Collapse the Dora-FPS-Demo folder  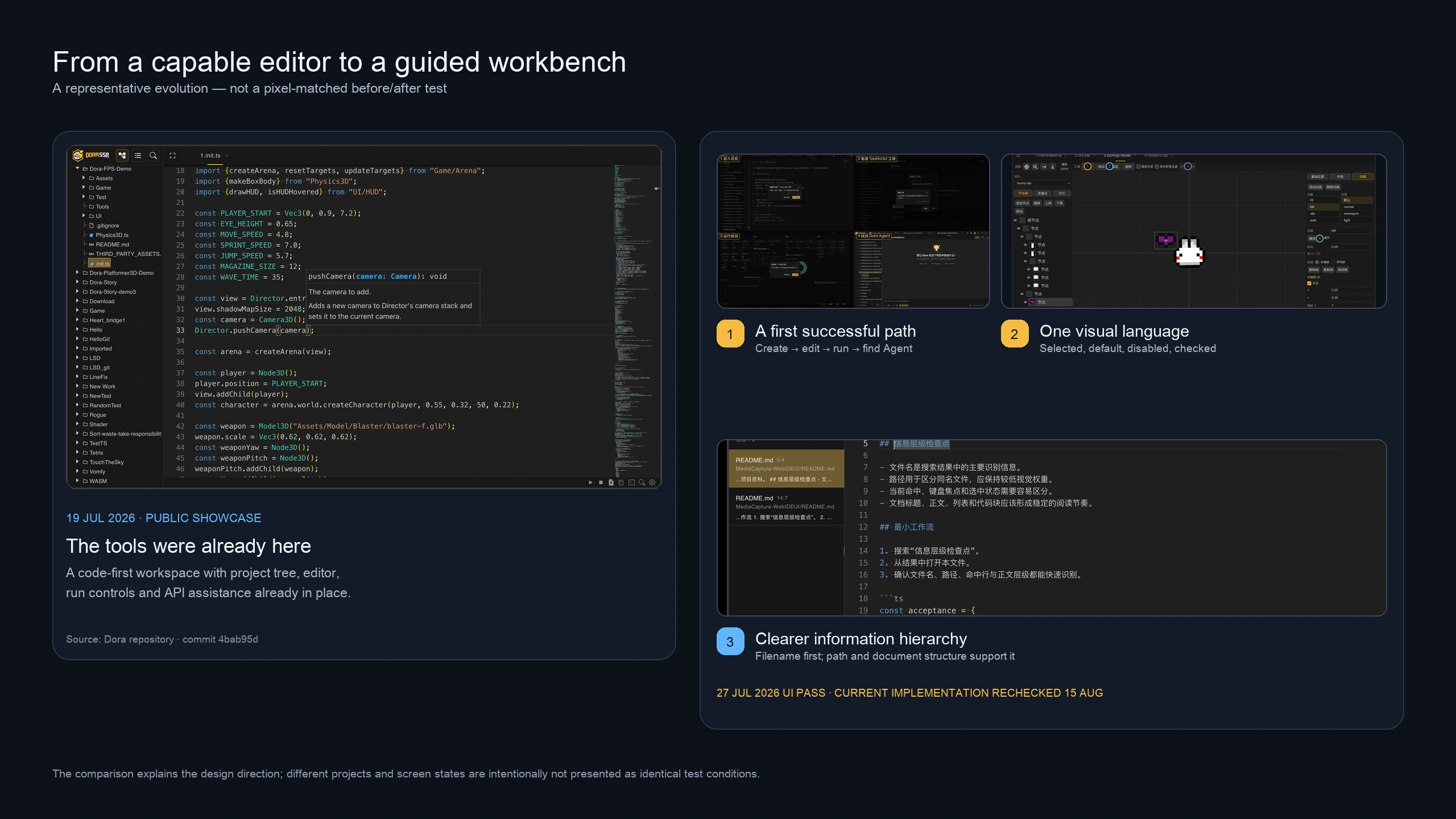(77, 168)
